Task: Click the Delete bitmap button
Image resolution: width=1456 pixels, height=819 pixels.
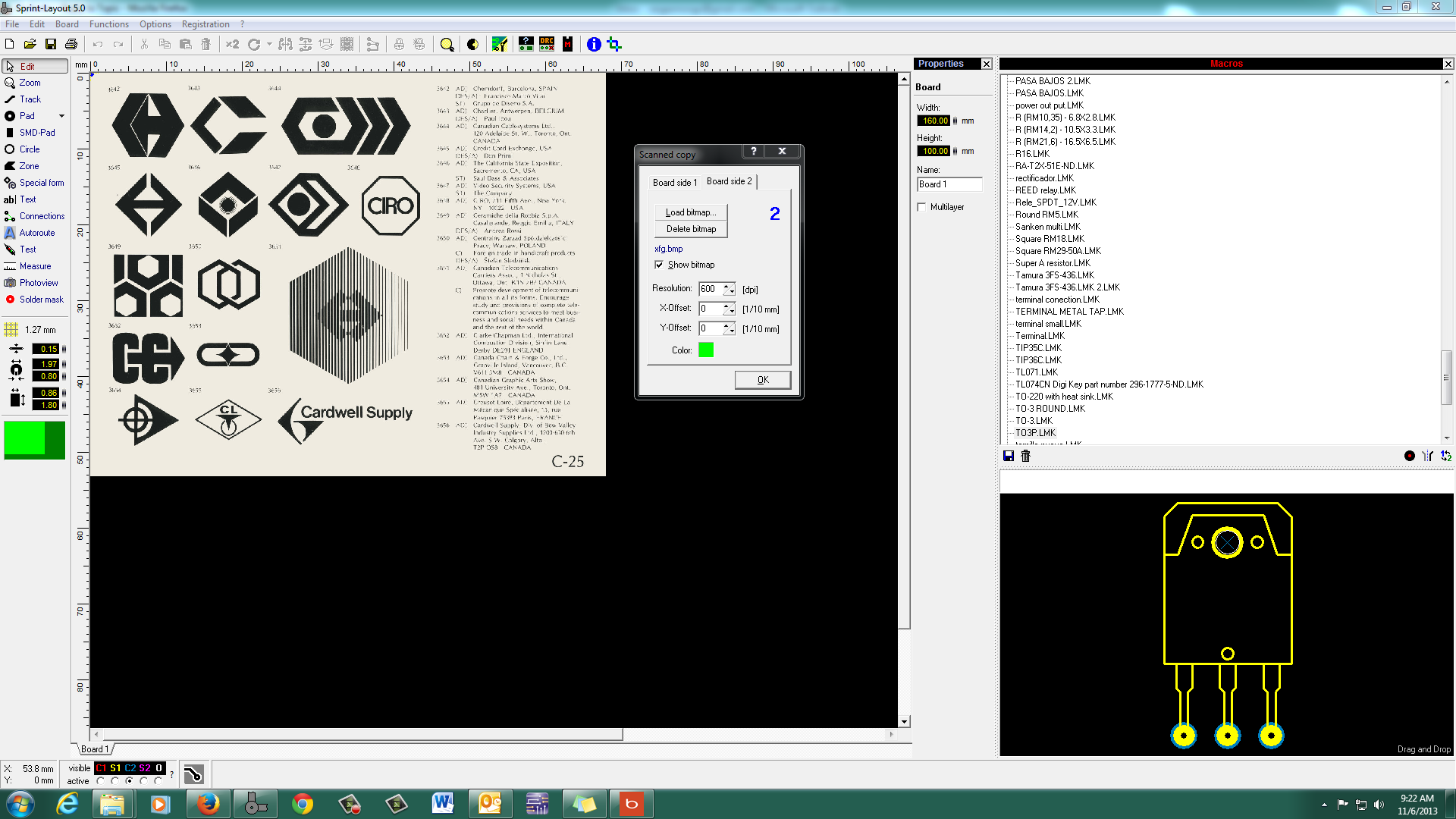Action: coord(691,229)
